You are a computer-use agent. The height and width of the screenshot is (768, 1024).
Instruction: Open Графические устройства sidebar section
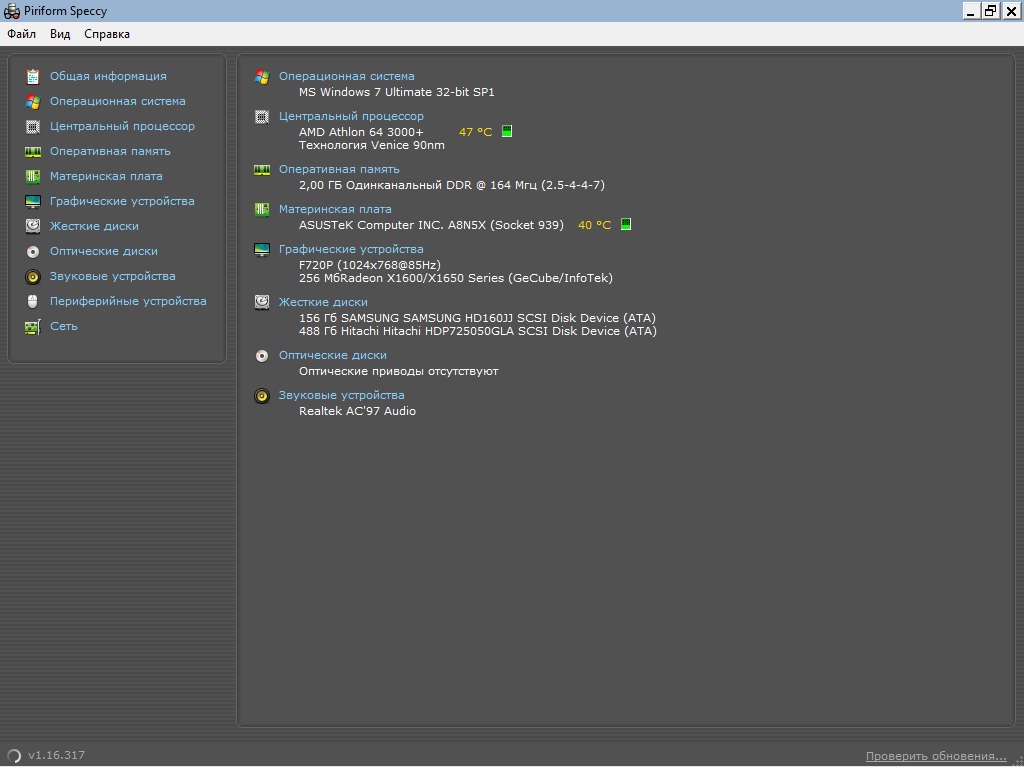pyautogui.click(x=122, y=201)
